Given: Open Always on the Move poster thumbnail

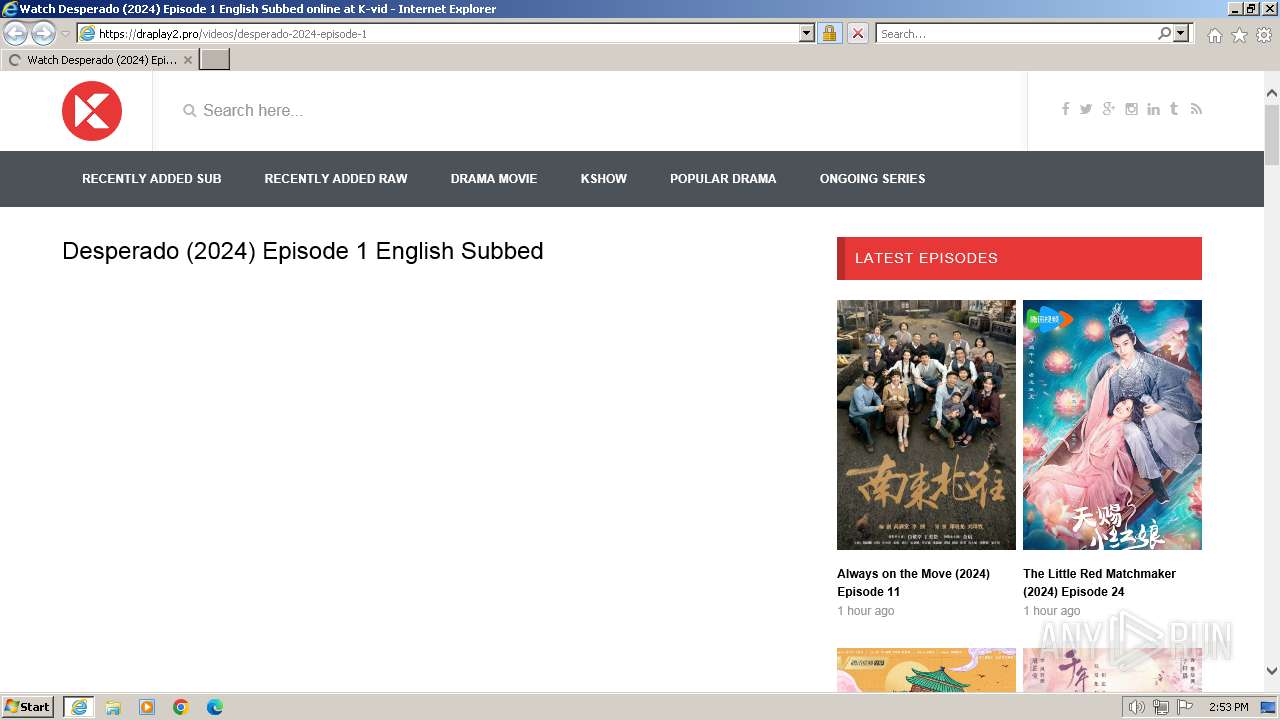Looking at the screenshot, I should click(x=926, y=425).
